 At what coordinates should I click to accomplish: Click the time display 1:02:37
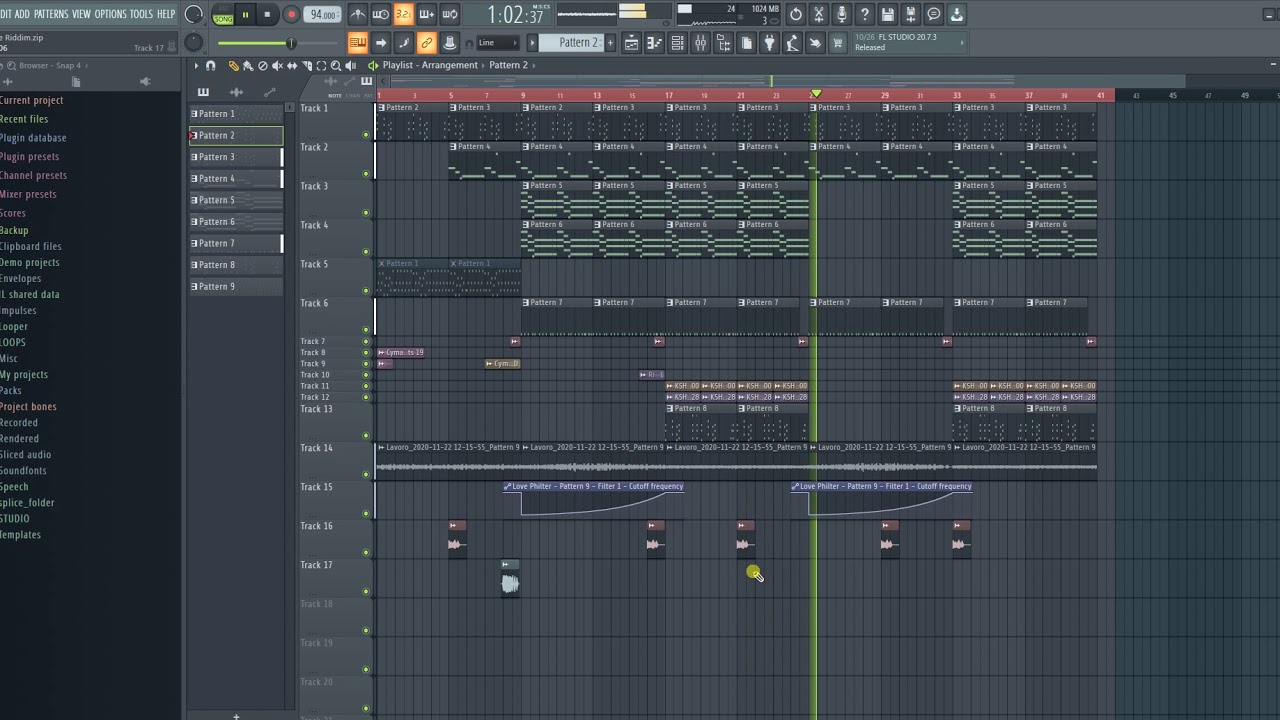[x=516, y=15]
